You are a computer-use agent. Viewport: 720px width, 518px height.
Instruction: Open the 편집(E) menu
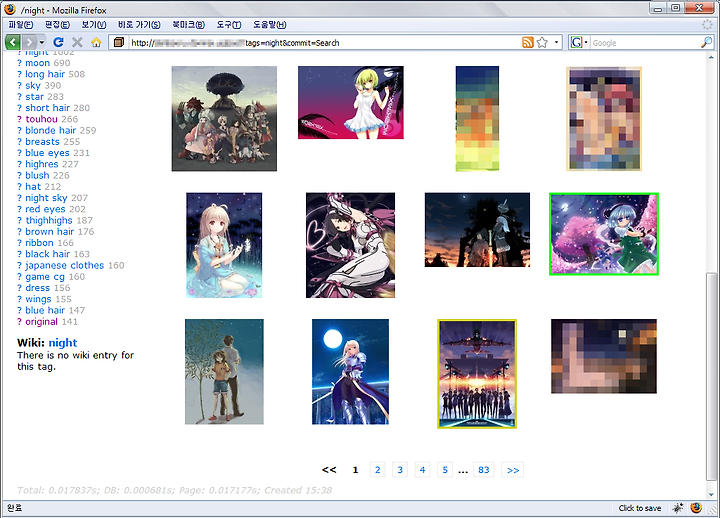pos(57,25)
